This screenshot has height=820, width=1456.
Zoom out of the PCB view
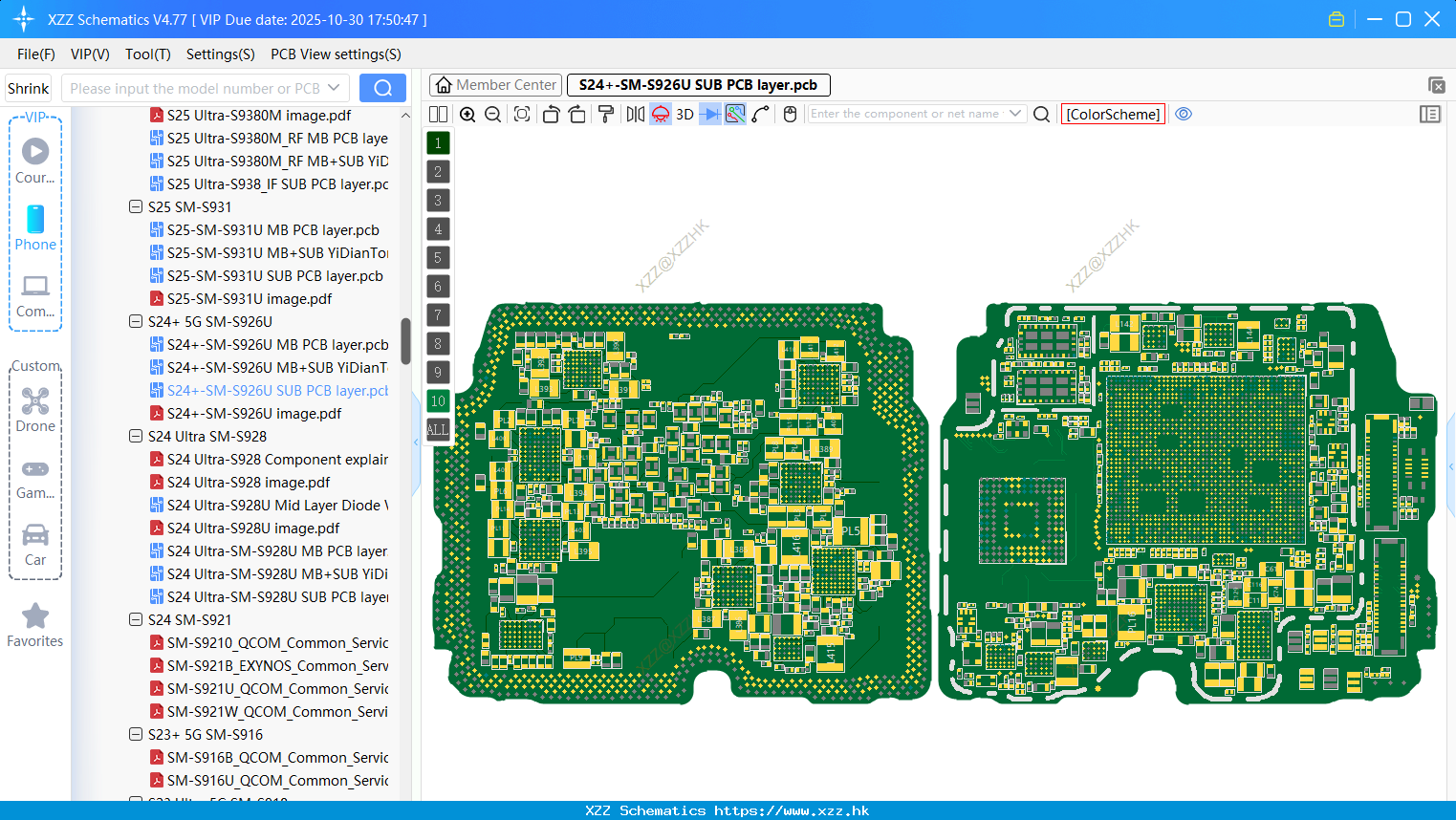pyautogui.click(x=493, y=114)
